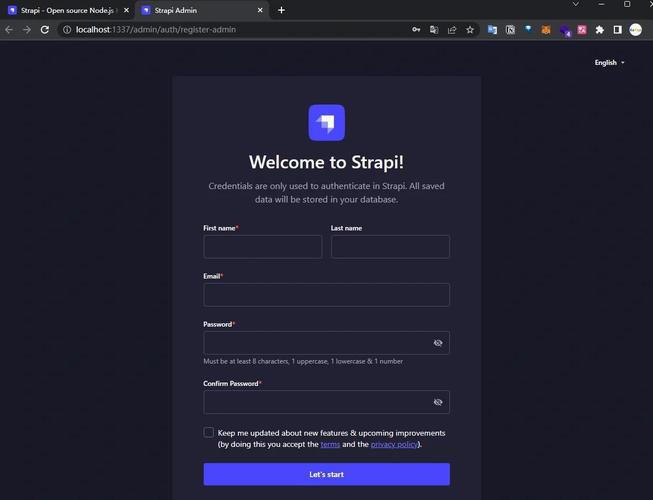This screenshot has width=653, height=500.
Task: Open the Google Translate extension
Action: pos(492,30)
